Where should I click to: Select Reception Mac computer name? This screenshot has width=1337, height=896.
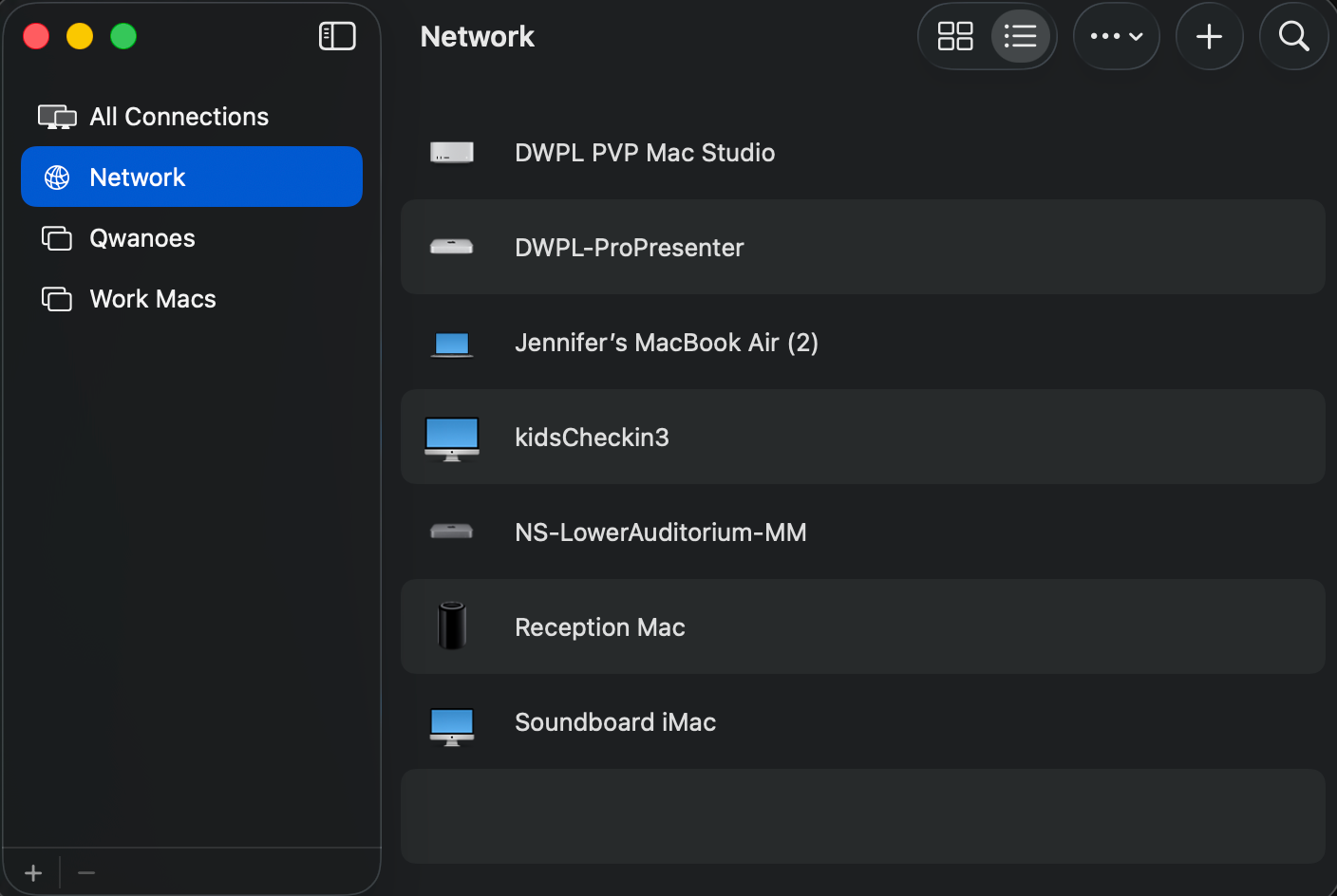click(600, 627)
